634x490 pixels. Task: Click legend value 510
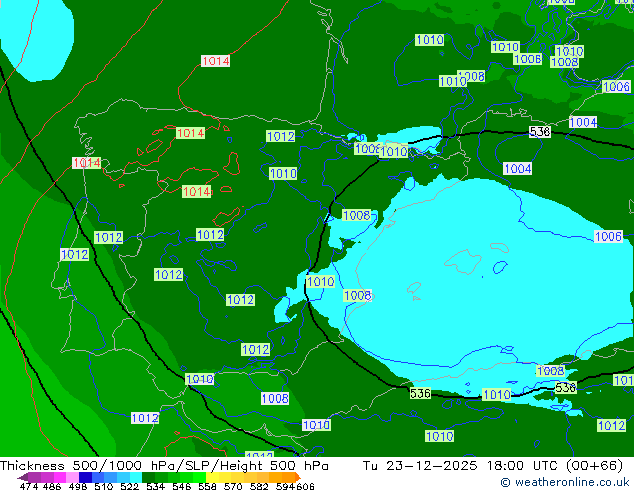pos(104,486)
